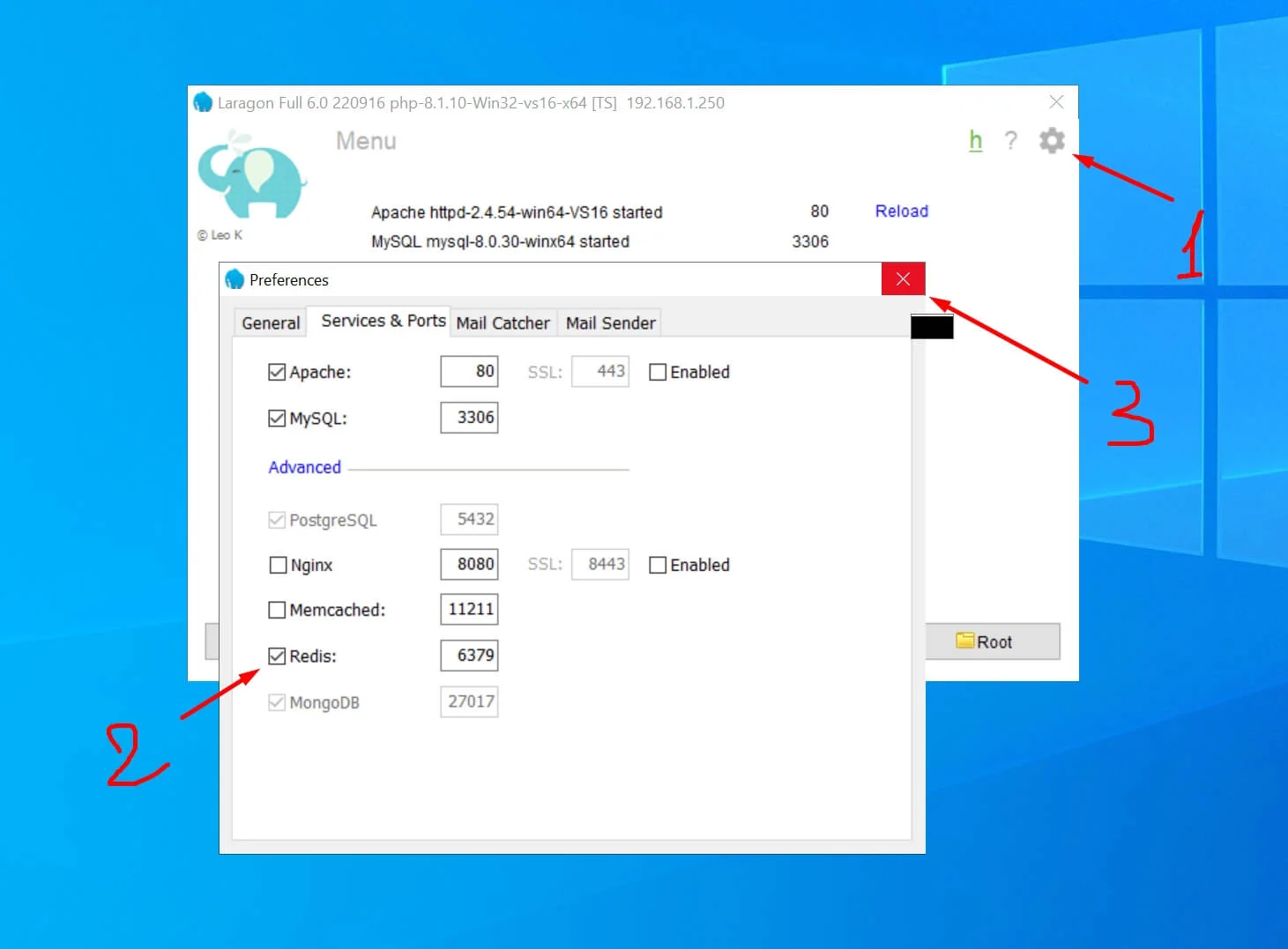The image size is (1288, 949).
Task: Click the Laragon elephant logo
Action: pyautogui.click(x=252, y=175)
